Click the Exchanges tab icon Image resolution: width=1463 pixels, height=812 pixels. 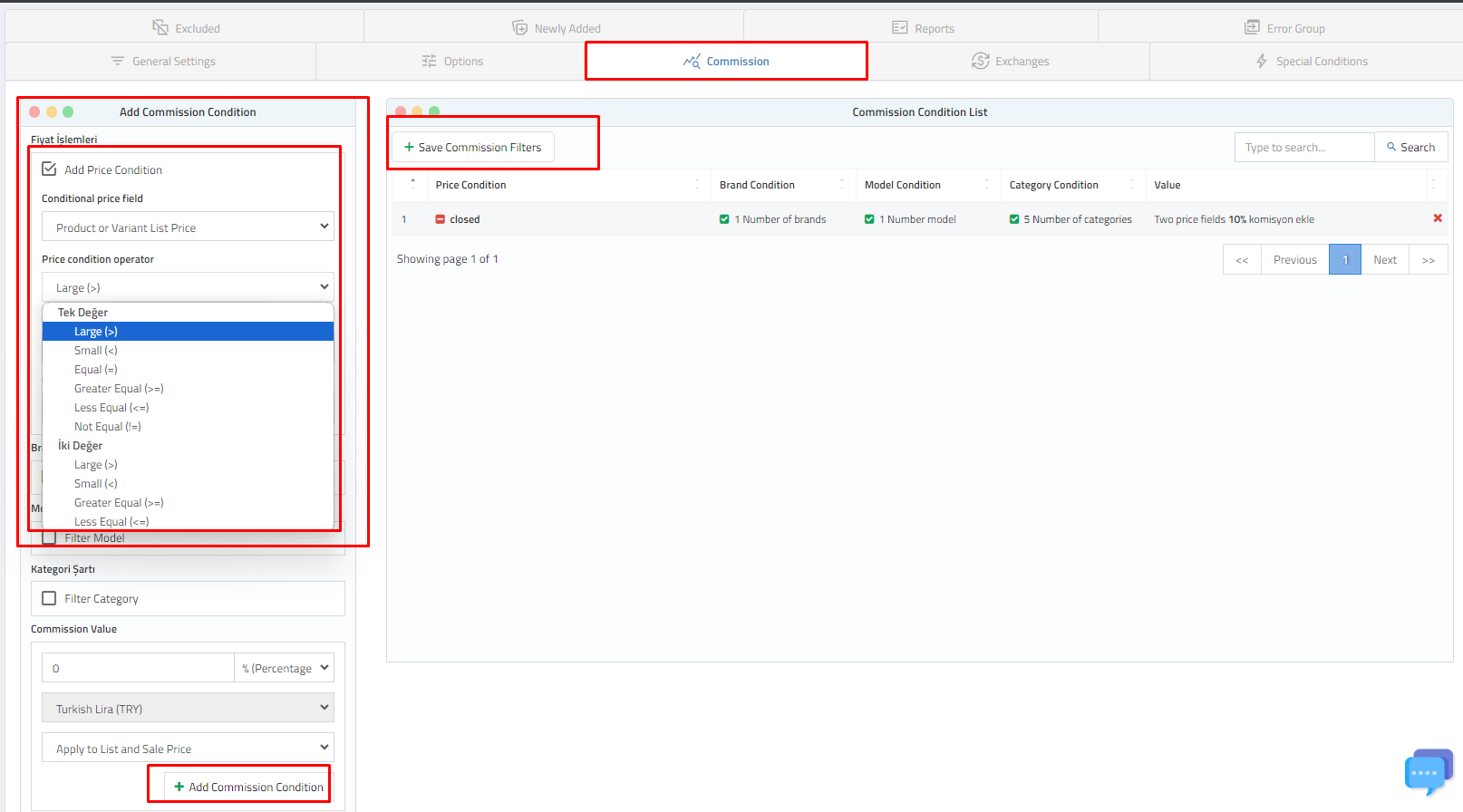(980, 61)
